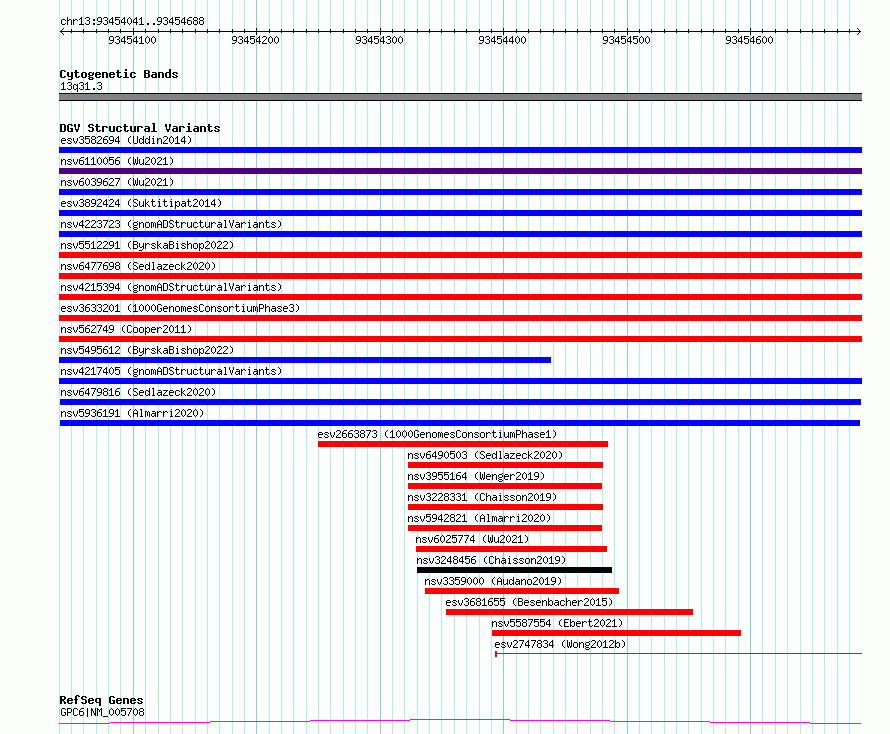This screenshot has width=890, height=734.
Task: Click the blue bar under nsv5495612
Action: 305,360
